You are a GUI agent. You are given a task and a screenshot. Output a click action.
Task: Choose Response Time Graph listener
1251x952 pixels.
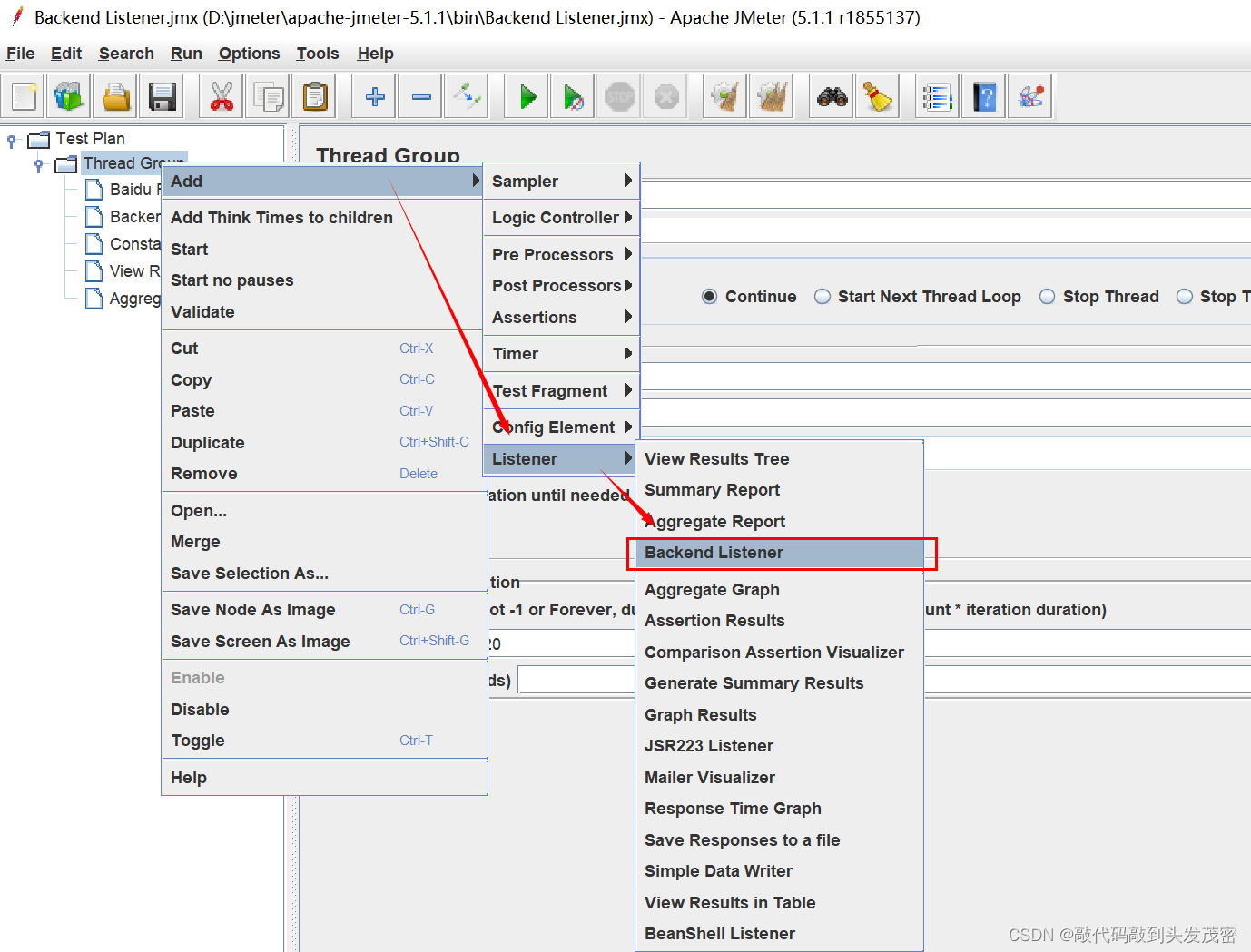(x=779, y=809)
